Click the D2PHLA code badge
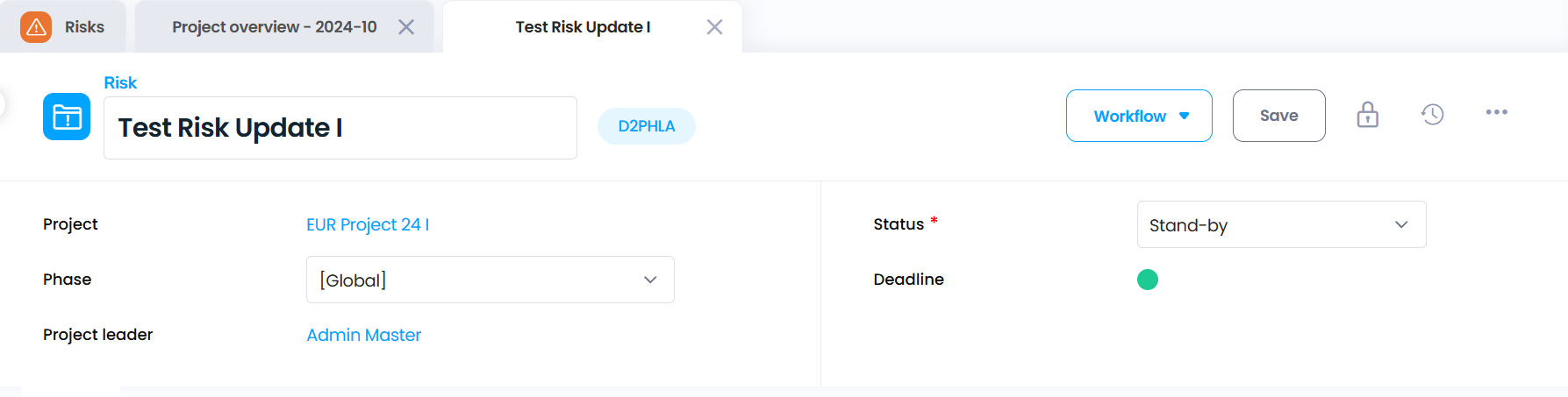The height and width of the screenshot is (397, 1568). [x=647, y=126]
